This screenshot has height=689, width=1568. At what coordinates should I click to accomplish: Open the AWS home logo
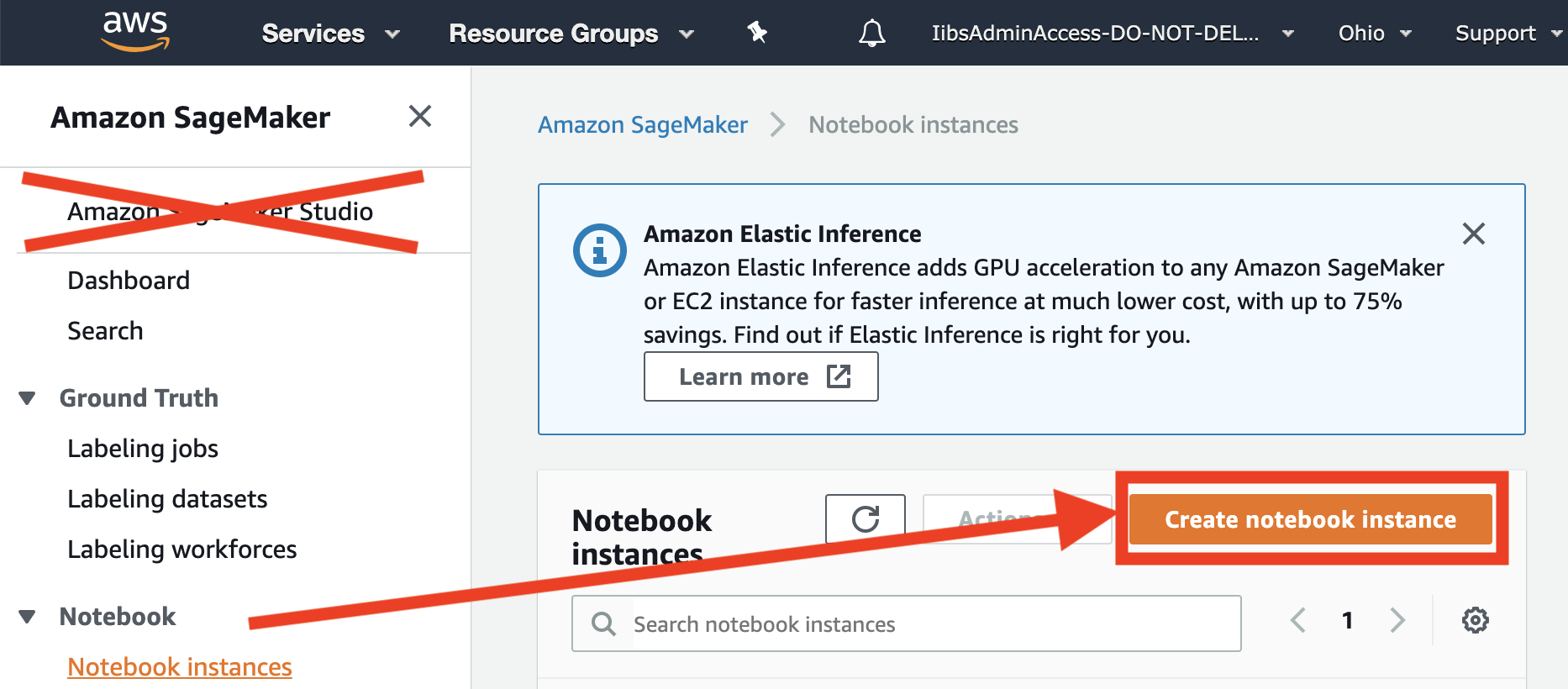point(135,32)
